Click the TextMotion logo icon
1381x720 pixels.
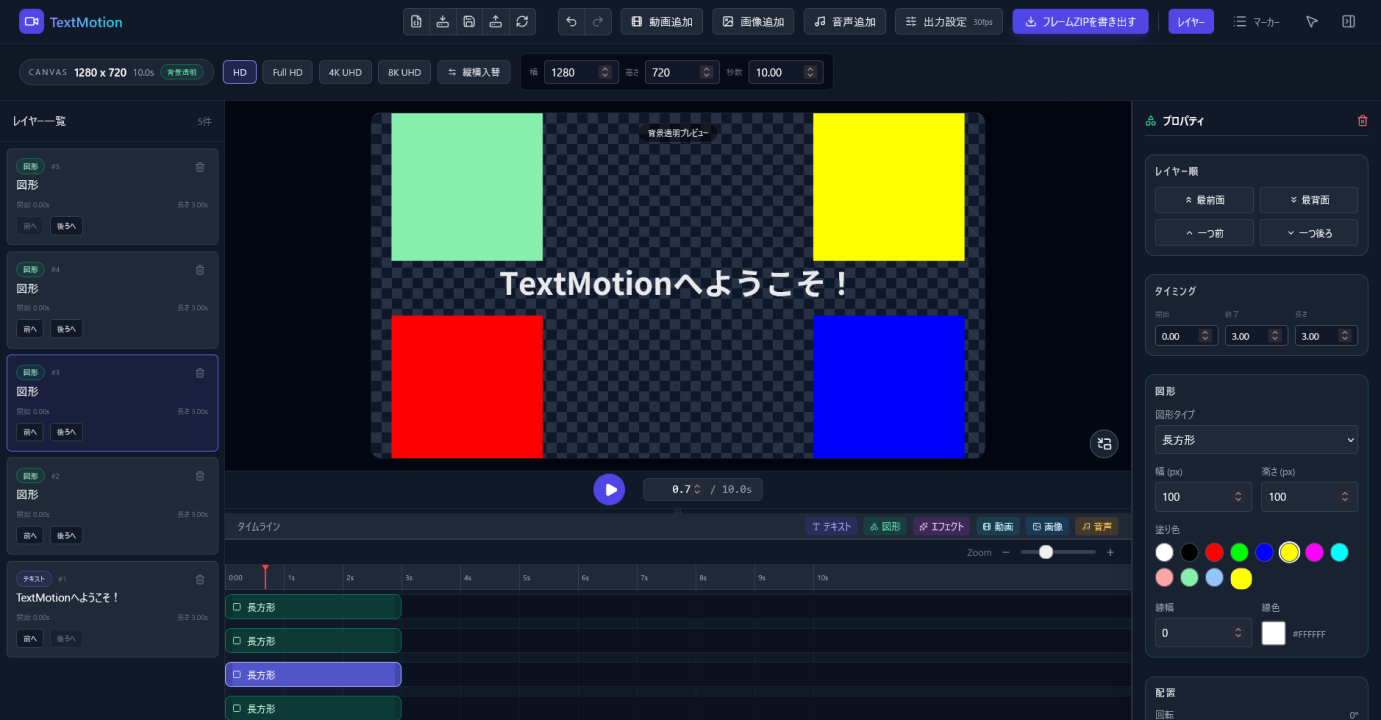[x=31, y=22]
